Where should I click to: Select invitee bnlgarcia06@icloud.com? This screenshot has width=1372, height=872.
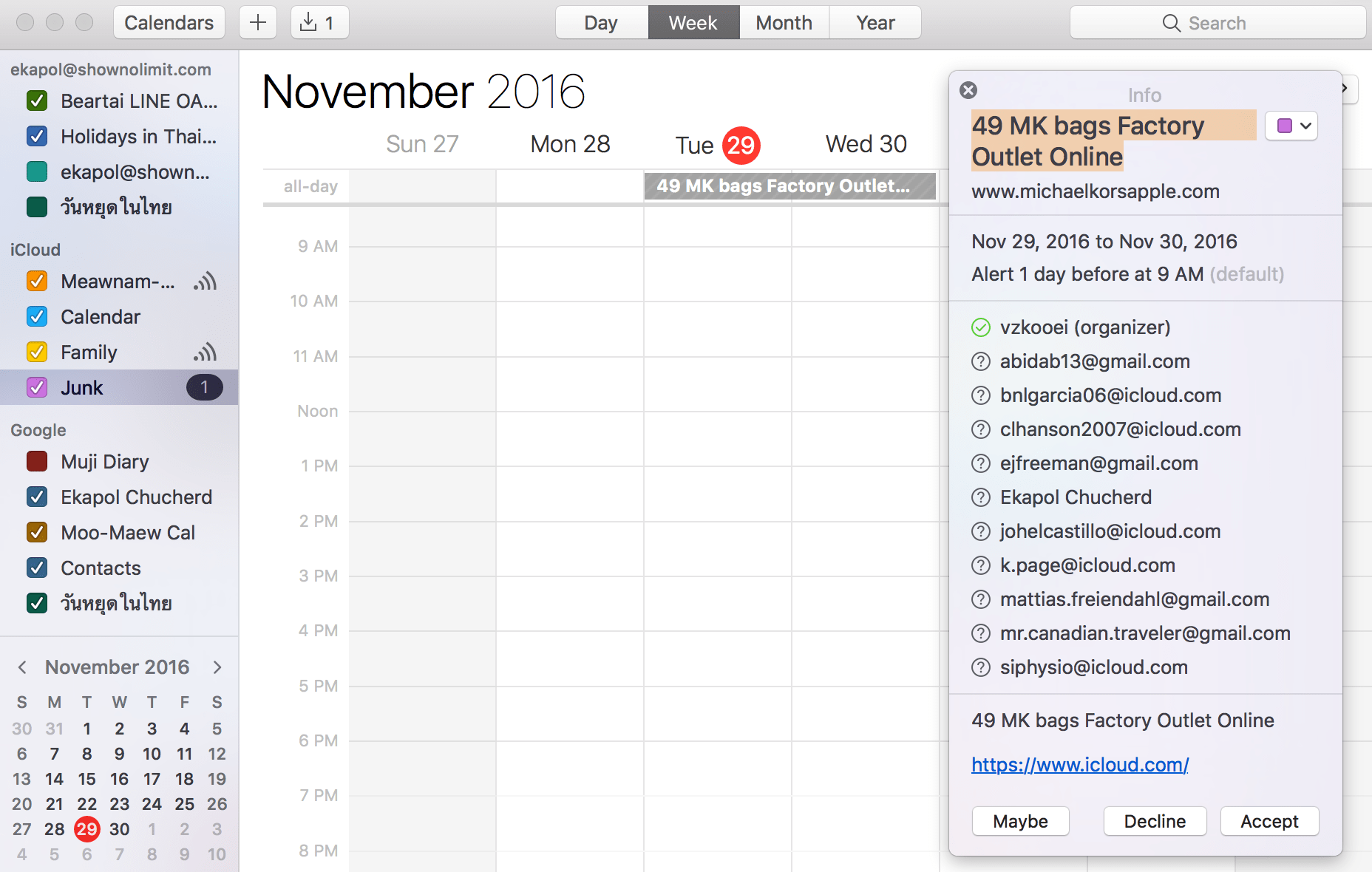coord(1110,395)
